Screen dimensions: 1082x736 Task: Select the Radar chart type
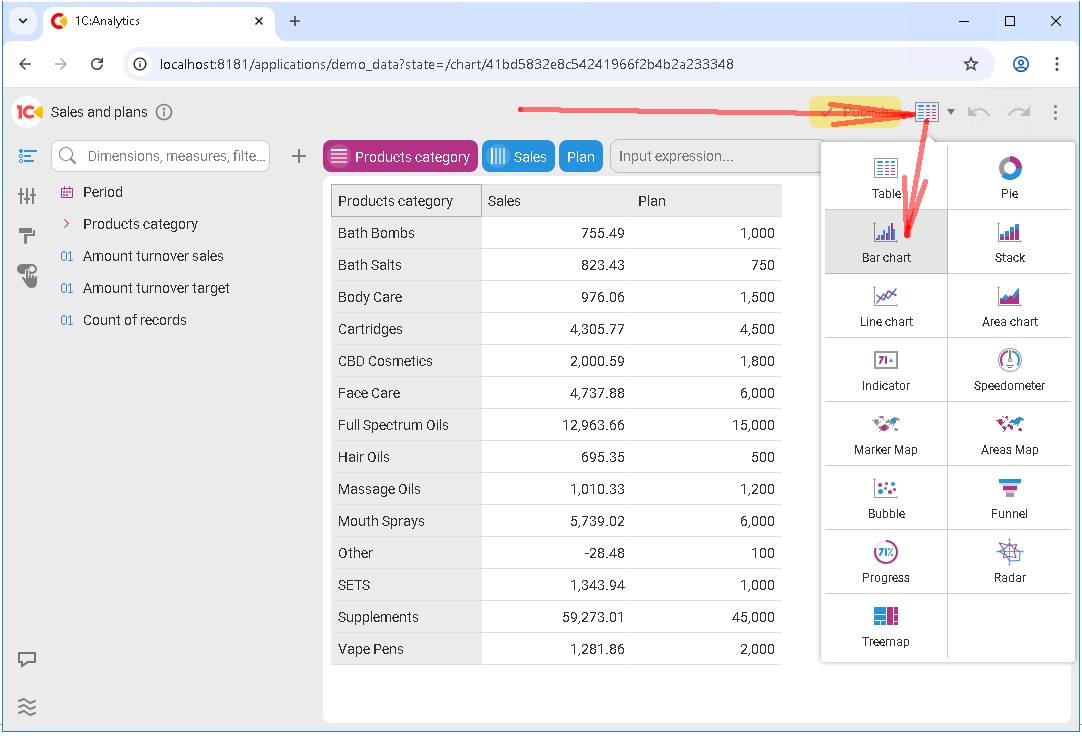1009,561
